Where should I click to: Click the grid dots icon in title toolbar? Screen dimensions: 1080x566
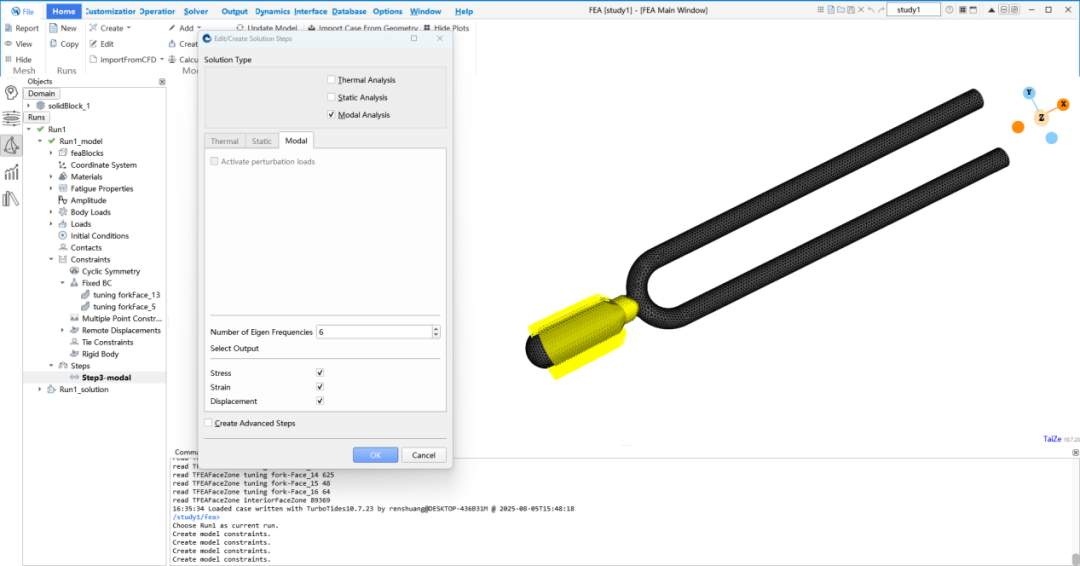click(x=820, y=10)
